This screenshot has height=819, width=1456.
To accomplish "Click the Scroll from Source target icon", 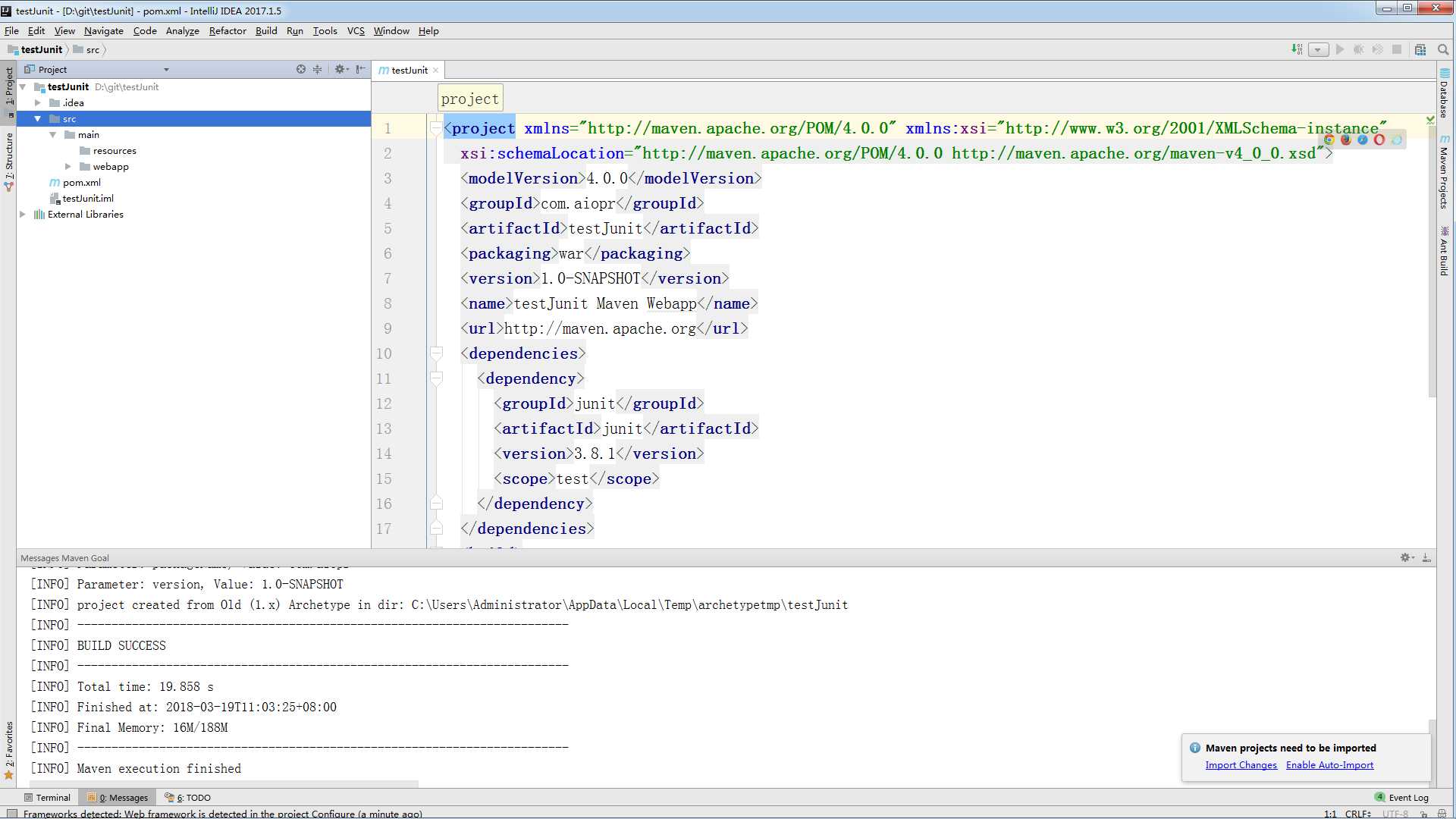I will point(301,69).
